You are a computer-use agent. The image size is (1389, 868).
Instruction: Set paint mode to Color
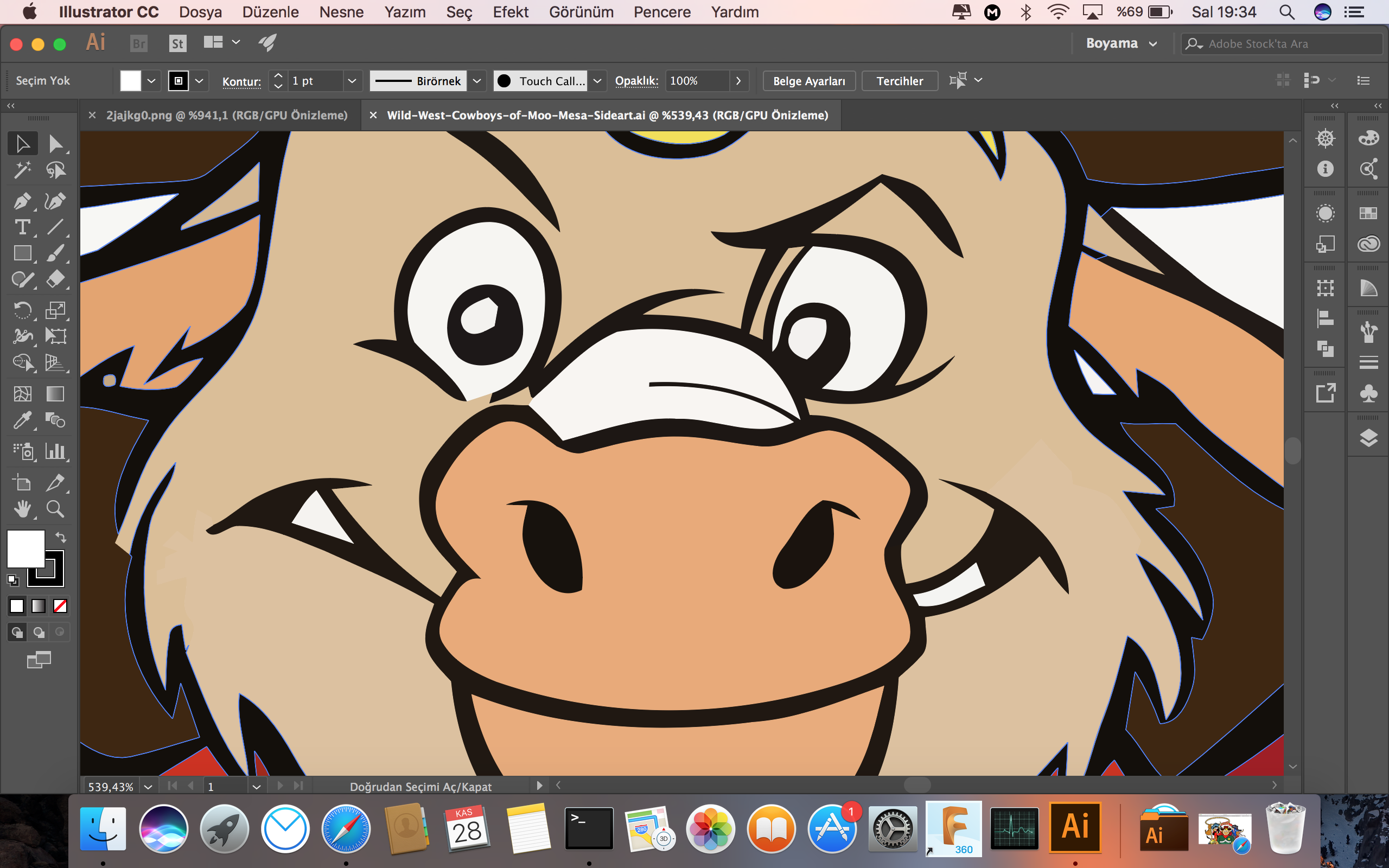(x=17, y=605)
